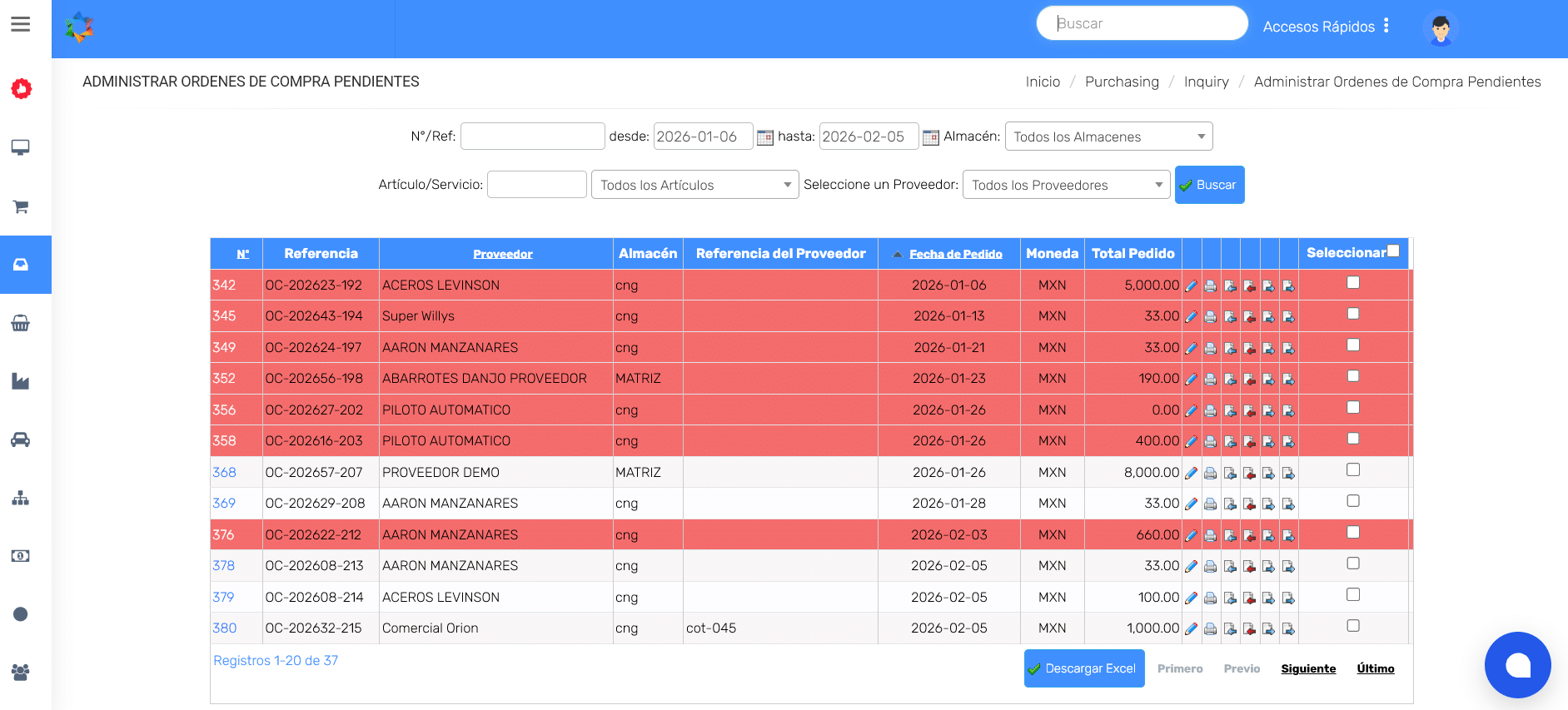Open the shopping basket sidebar module
Viewport: 1568px width, 710px height.
21,323
